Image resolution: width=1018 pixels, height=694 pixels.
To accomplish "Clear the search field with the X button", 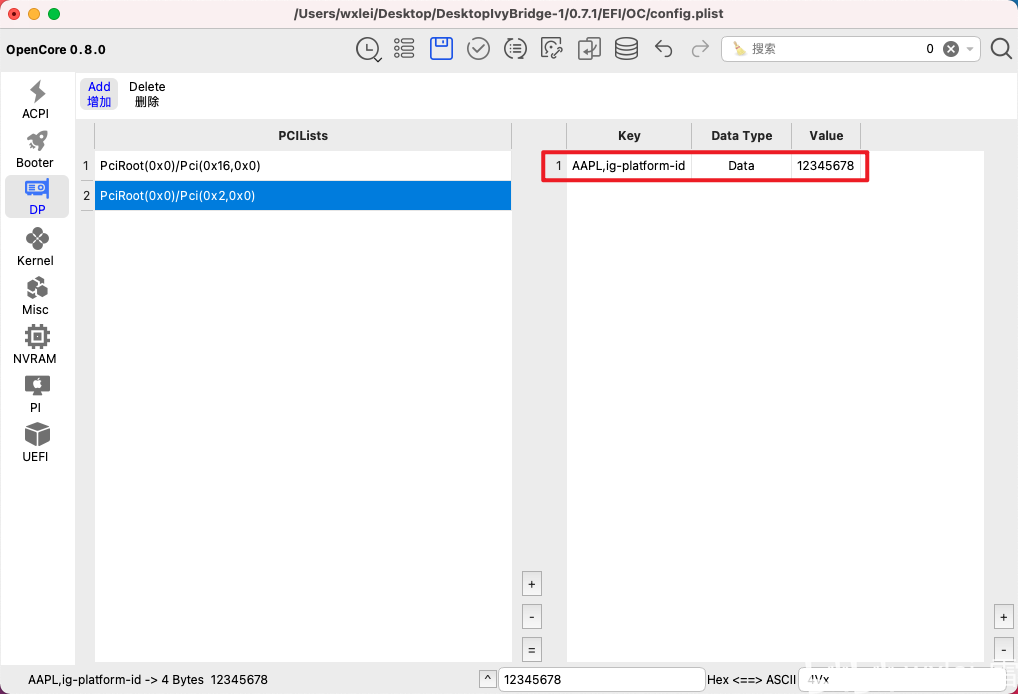I will [x=950, y=49].
